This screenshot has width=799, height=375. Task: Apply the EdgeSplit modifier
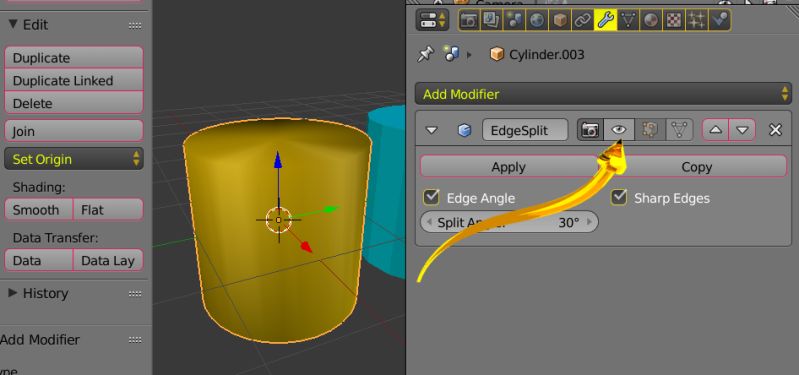[509, 167]
